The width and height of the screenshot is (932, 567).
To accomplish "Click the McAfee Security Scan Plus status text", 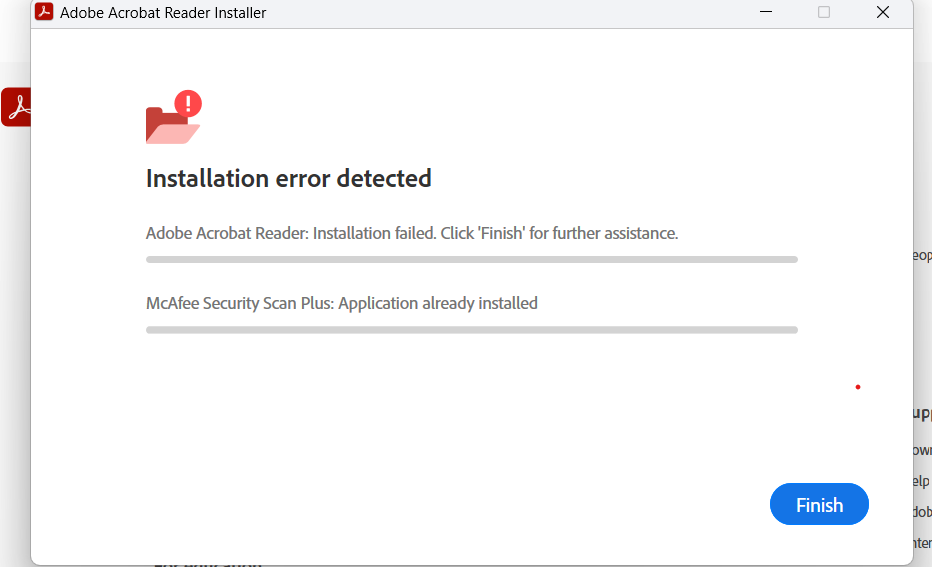I will pos(342,303).
